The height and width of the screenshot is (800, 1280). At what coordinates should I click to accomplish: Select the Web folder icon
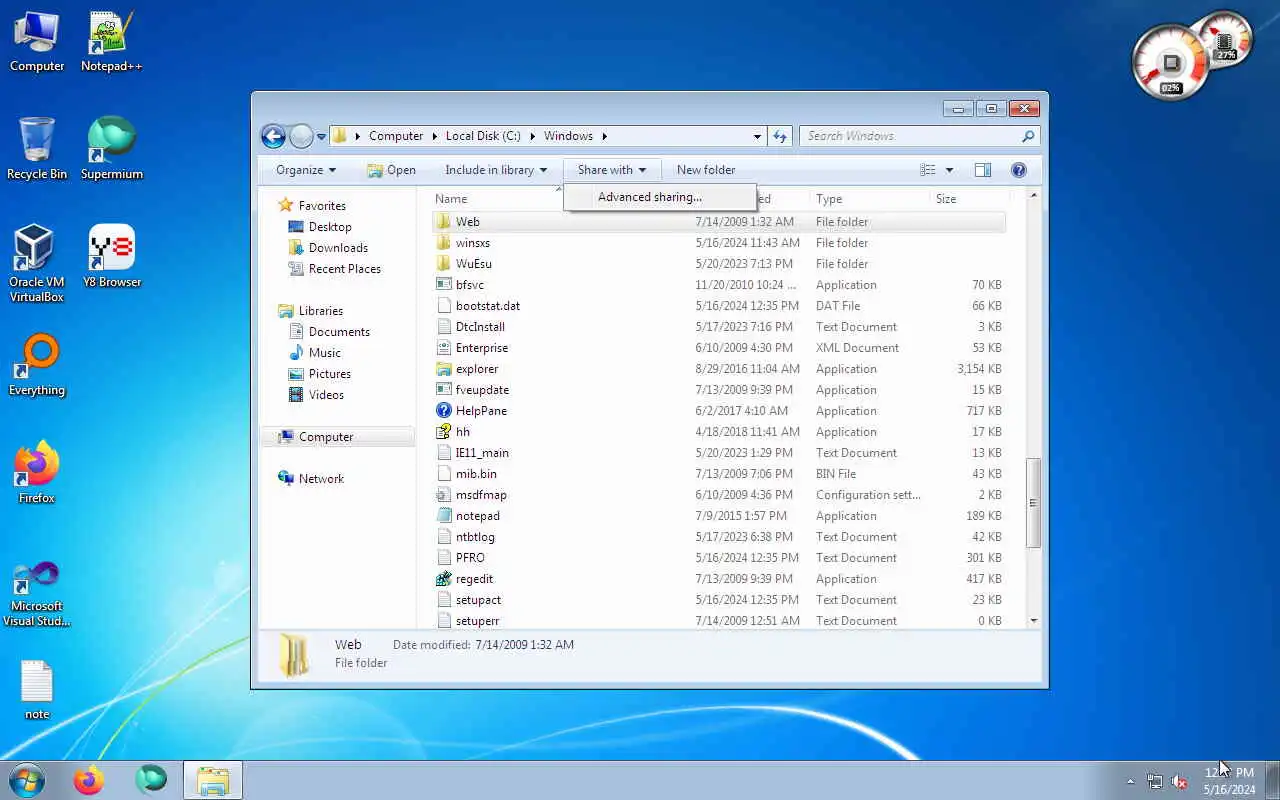click(x=444, y=222)
